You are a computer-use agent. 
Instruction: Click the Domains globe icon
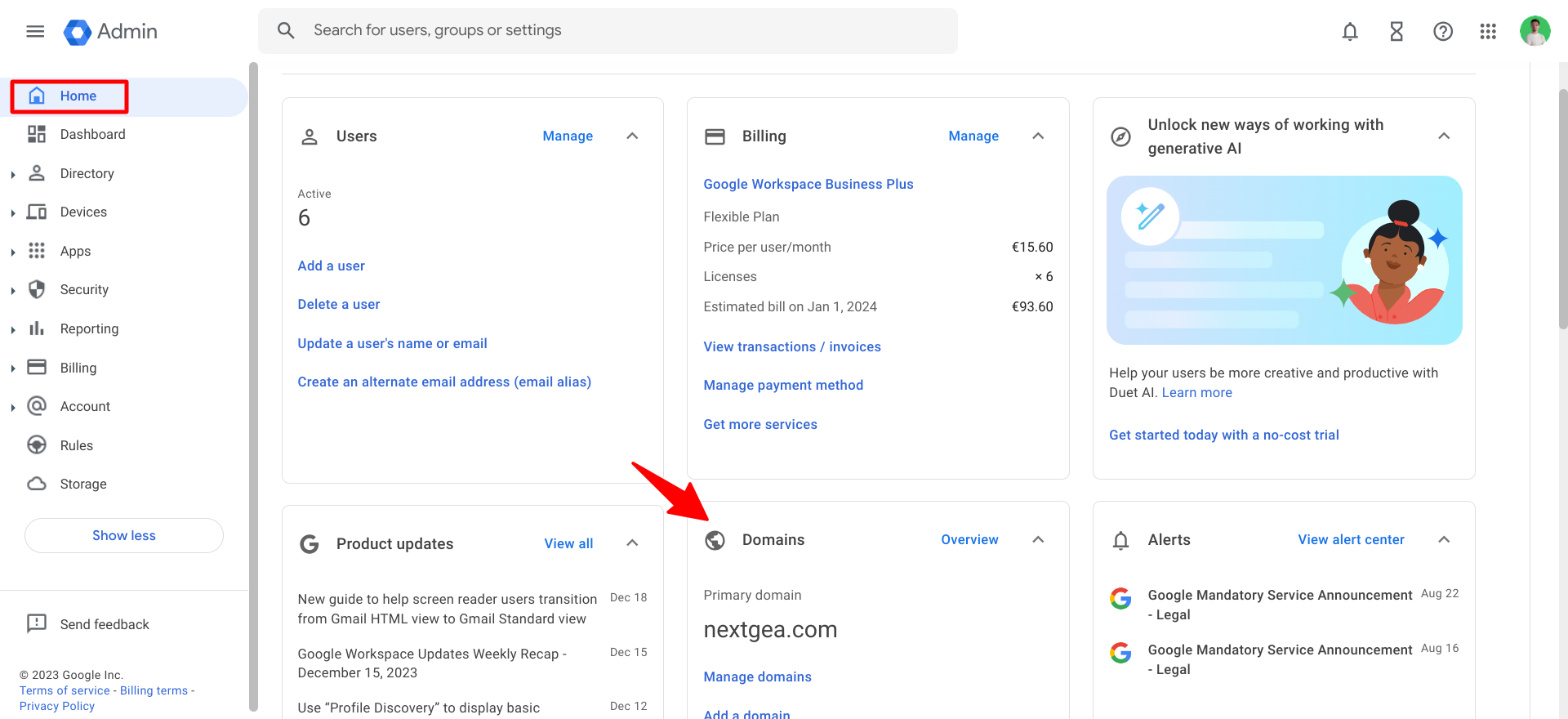pos(715,540)
